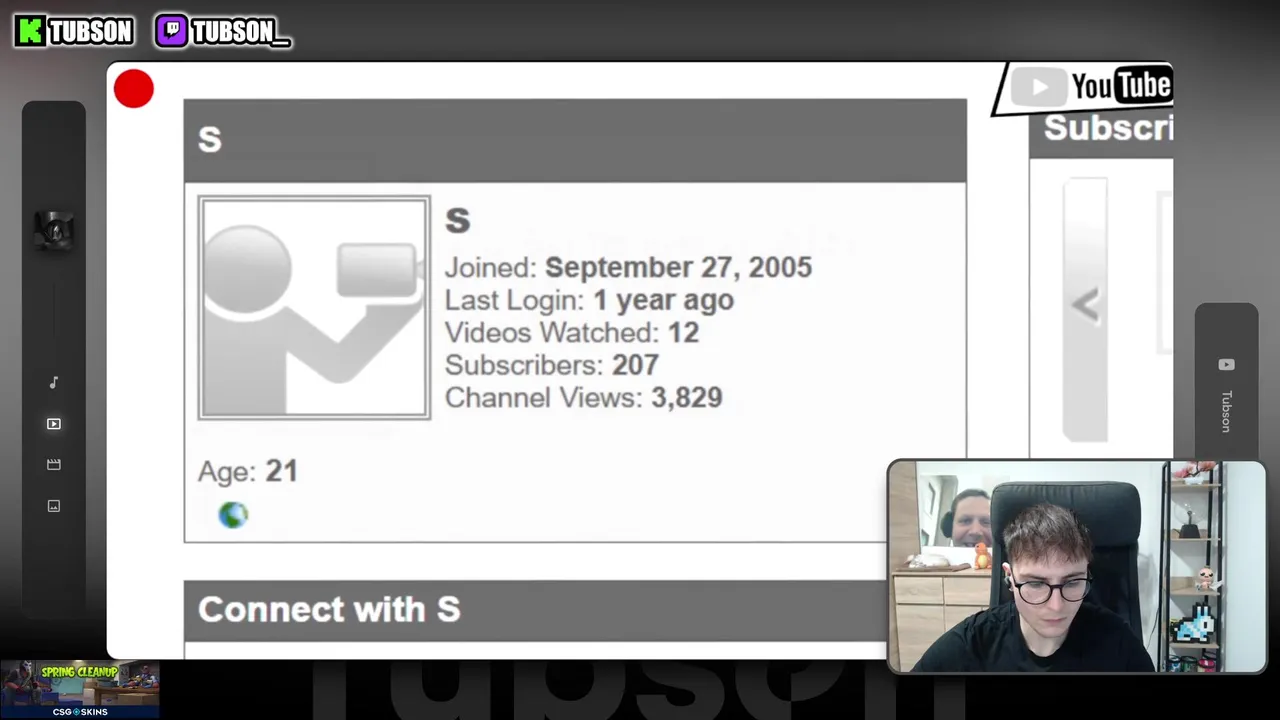Click the S title bar header
The image size is (1280, 720).
tap(575, 140)
